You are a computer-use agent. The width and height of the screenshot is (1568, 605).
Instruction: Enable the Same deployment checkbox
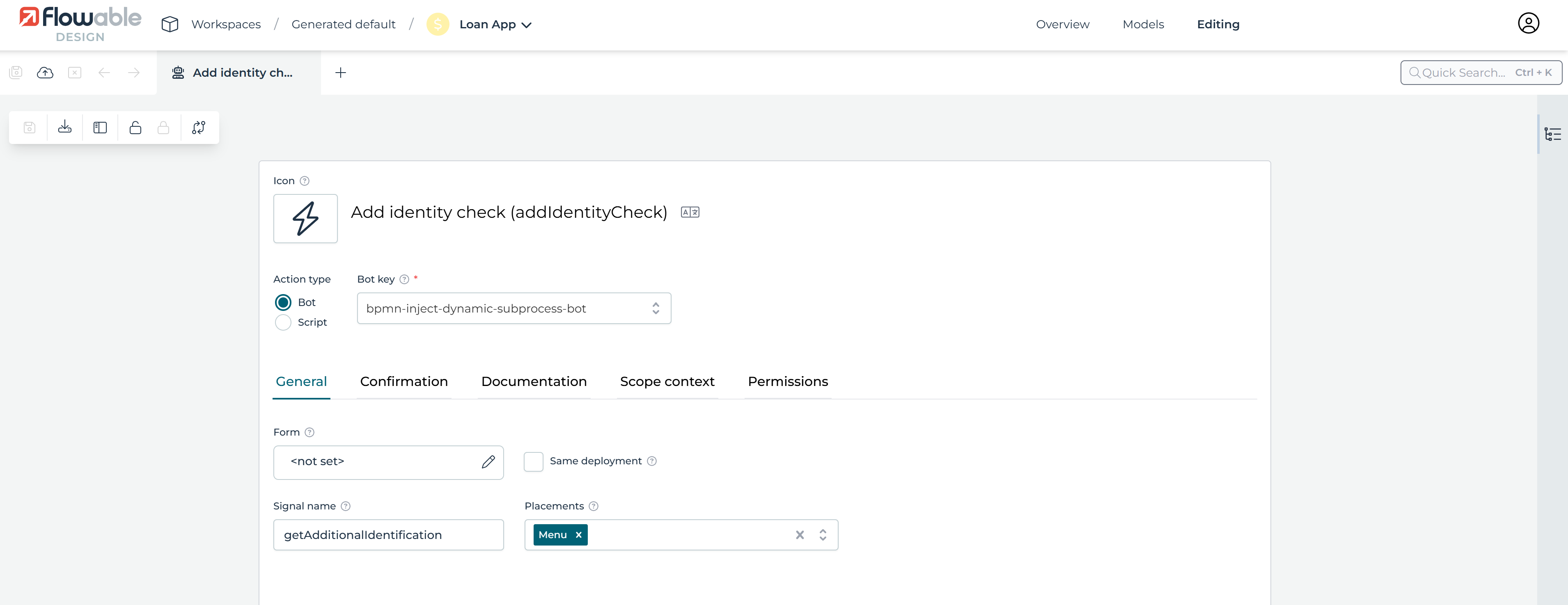(533, 461)
